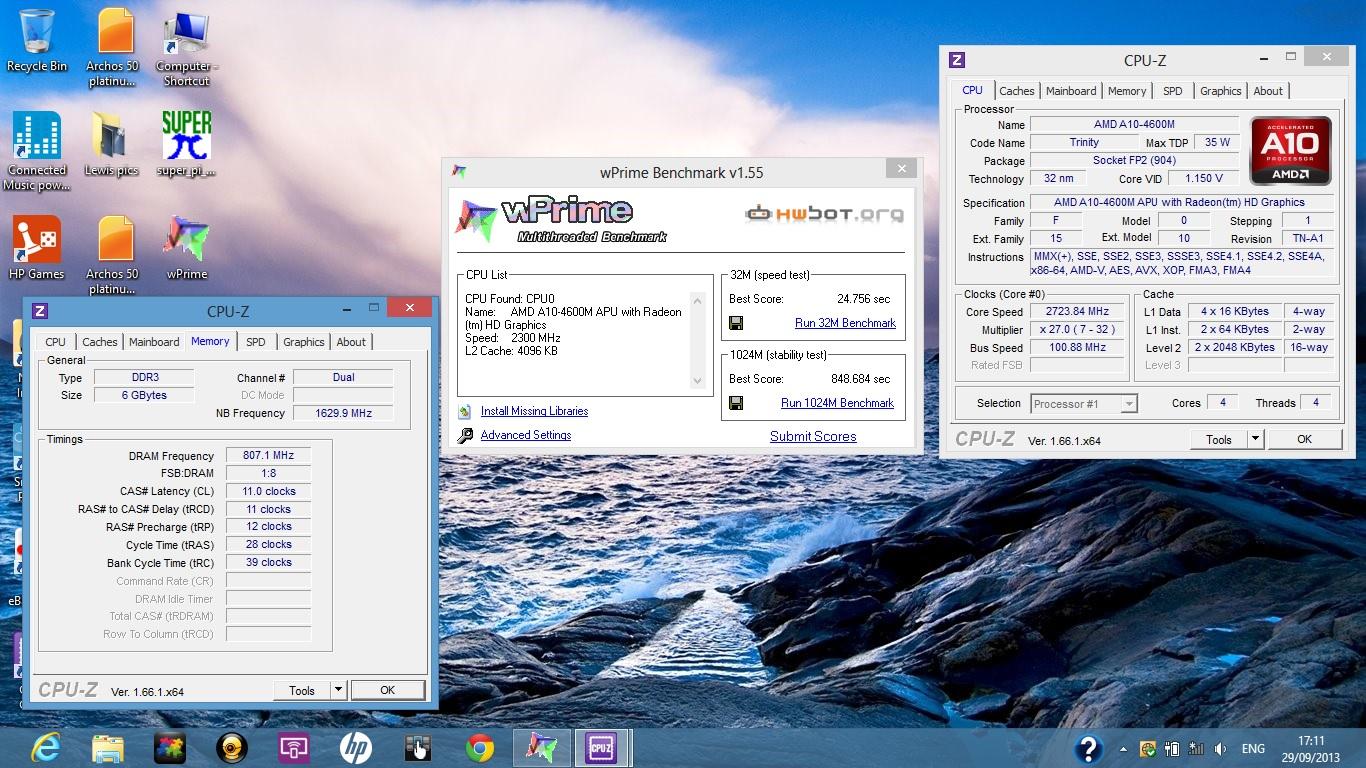Open the HP Games desktop shortcut
This screenshot has width=1366, height=768.
[x=37, y=247]
